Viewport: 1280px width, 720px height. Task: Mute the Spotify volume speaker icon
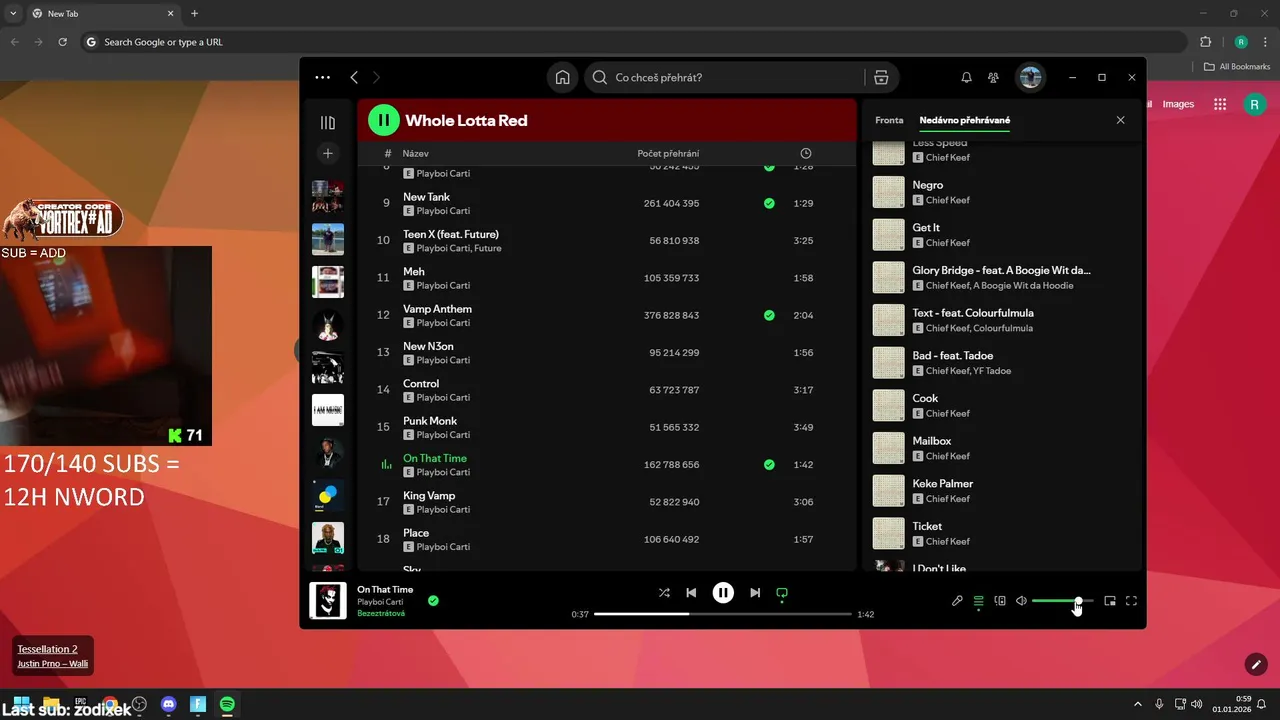[x=1021, y=601]
